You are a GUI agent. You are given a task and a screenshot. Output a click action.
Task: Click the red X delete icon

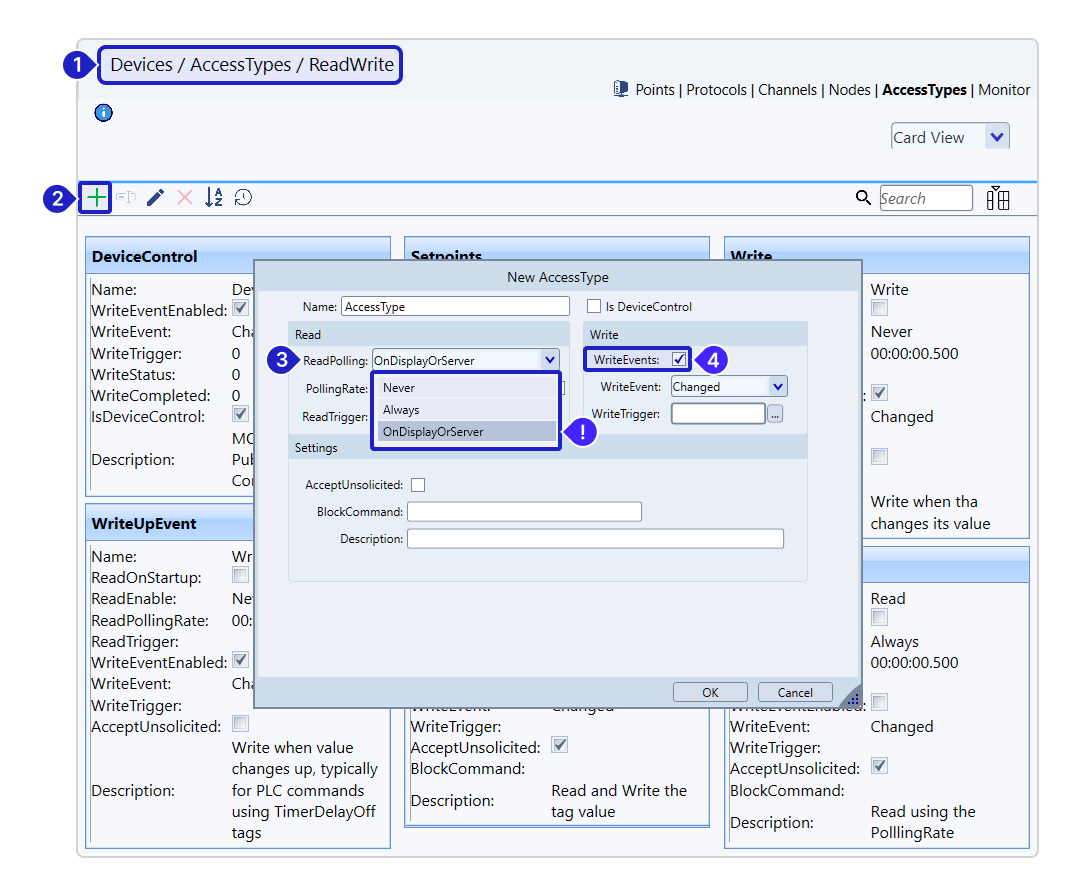[184, 198]
